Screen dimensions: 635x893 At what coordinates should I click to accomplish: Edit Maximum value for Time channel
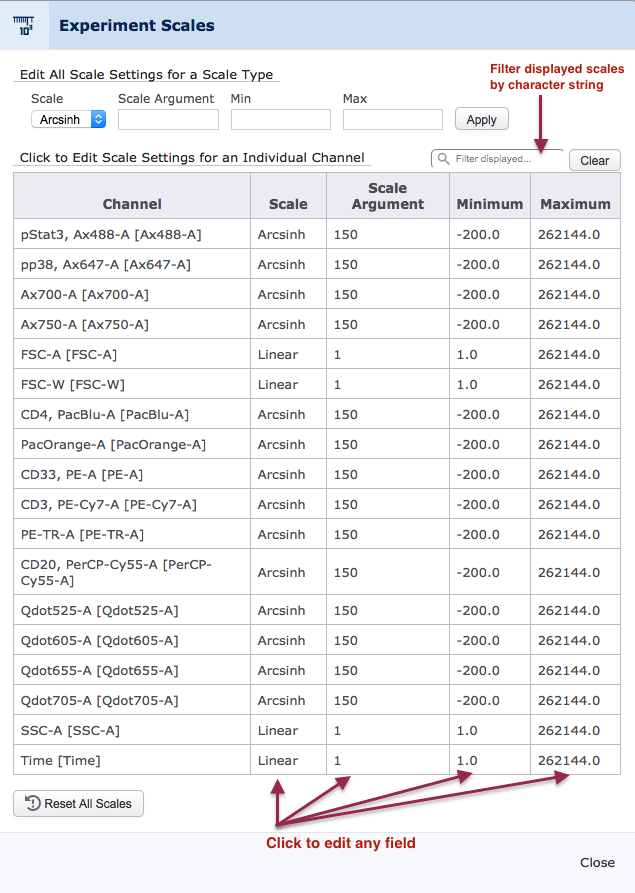pos(575,760)
